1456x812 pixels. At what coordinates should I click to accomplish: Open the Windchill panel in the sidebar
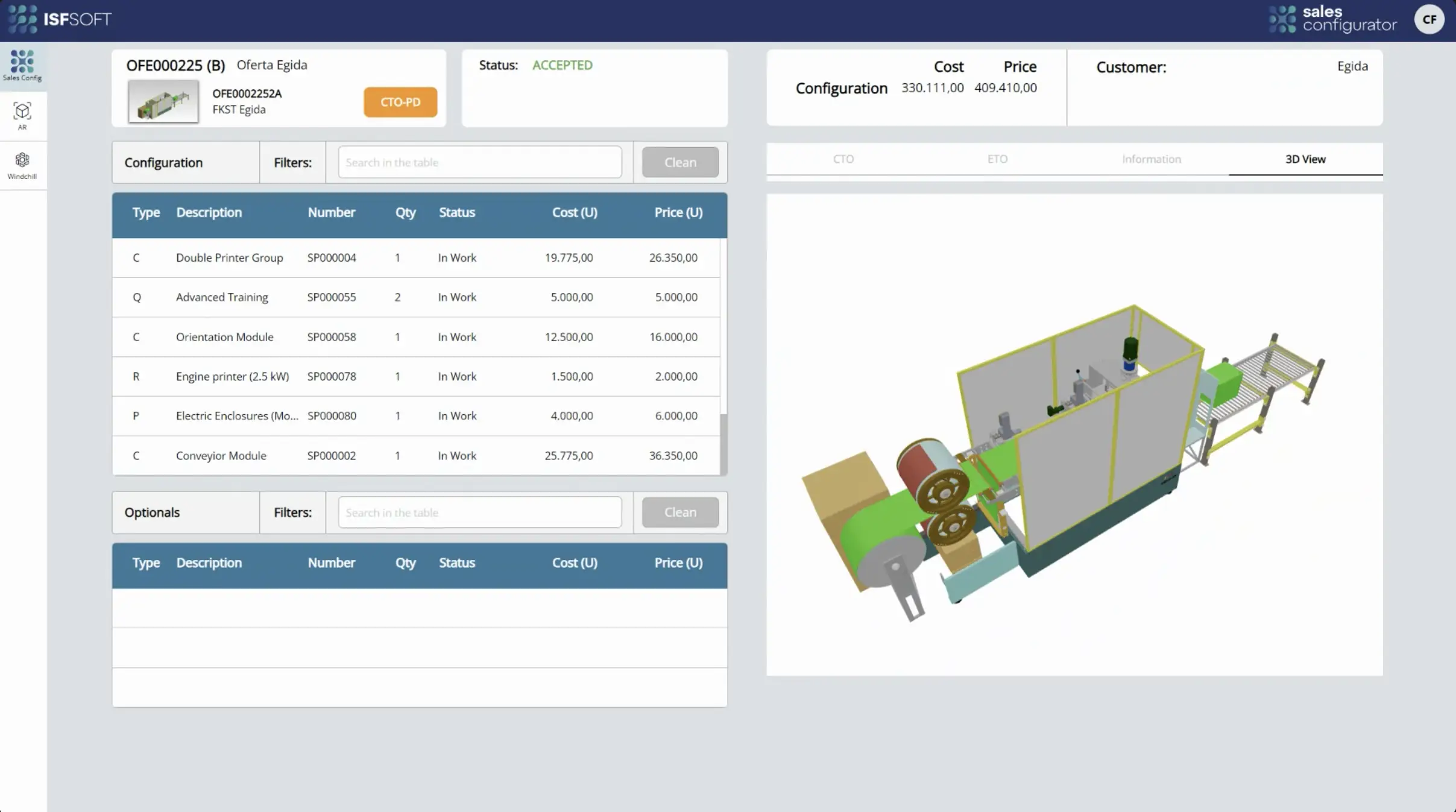pyautogui.click(x=22, y=165)
